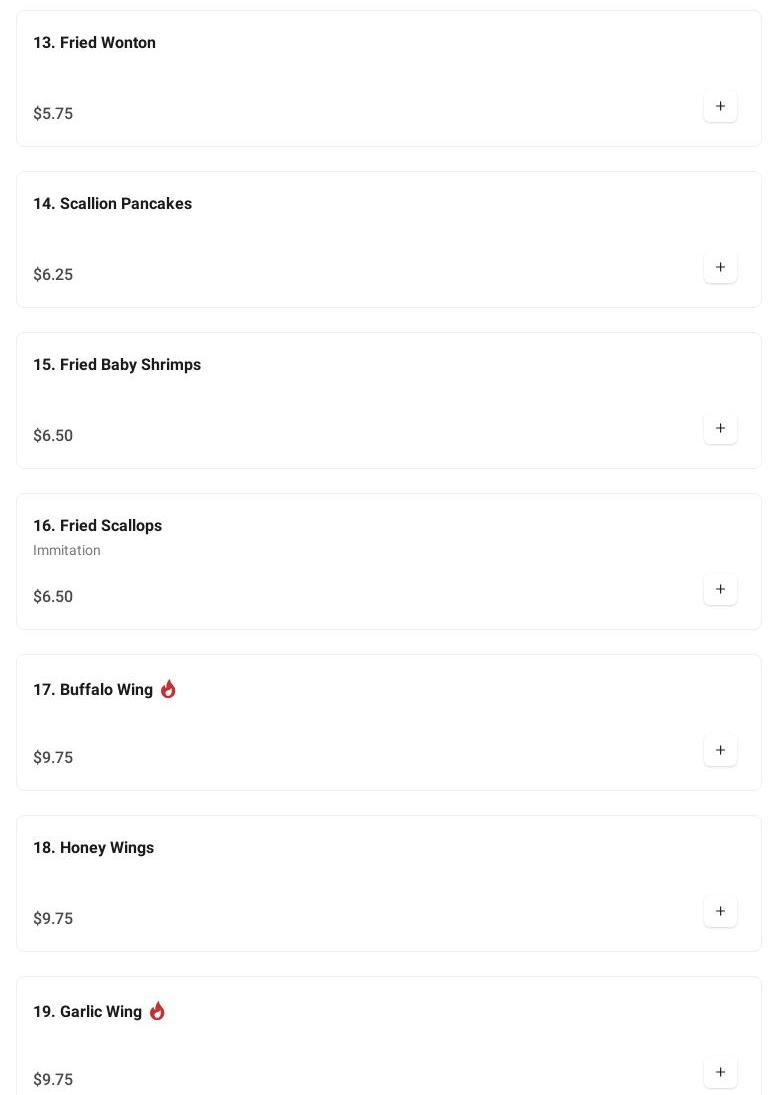Screen dimensions: 778x1095
Task: Click the spicy flame icon on Garlic Wing
Action: pyautogui.click(x=157, y=1011)
